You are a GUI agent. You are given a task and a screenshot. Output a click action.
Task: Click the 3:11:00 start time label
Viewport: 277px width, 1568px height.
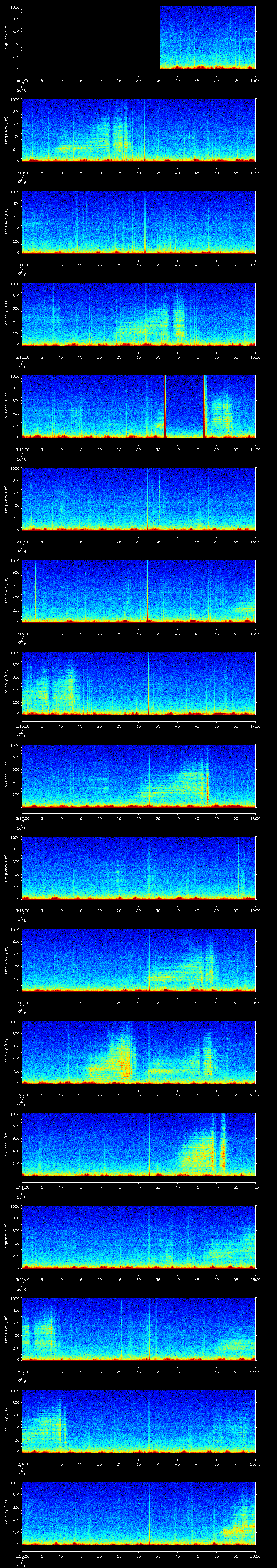[x=22, y=265]
